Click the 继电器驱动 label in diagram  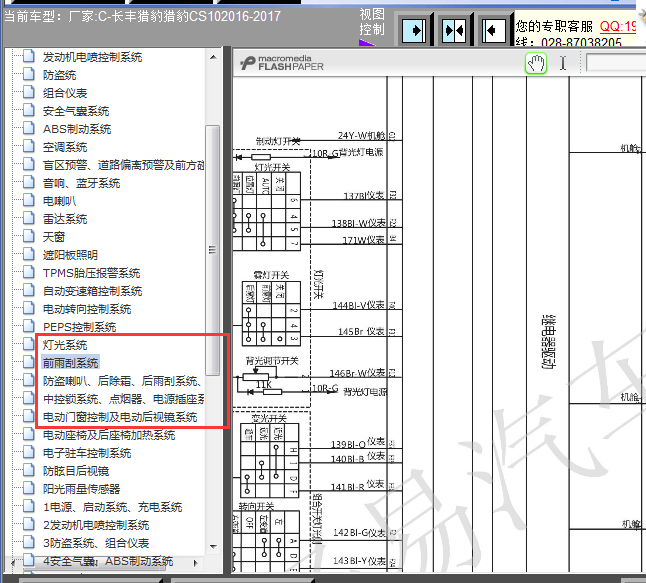[x=548, y=342]
